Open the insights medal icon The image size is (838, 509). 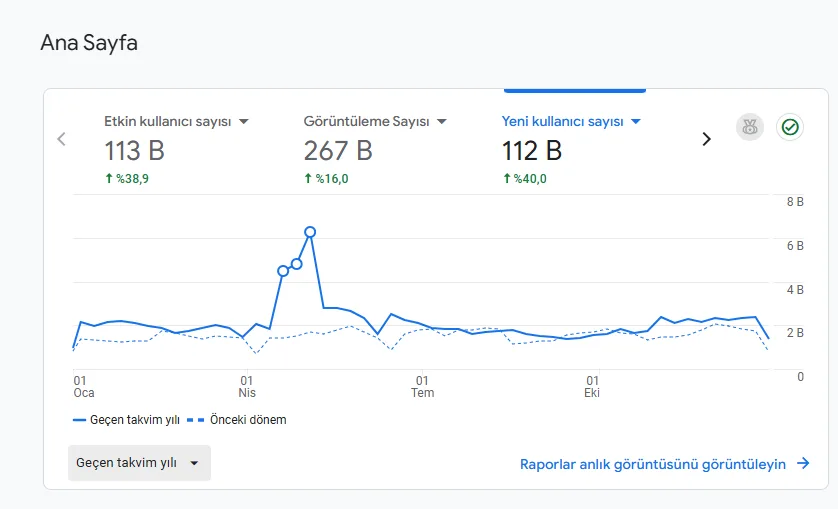(750, 127)
